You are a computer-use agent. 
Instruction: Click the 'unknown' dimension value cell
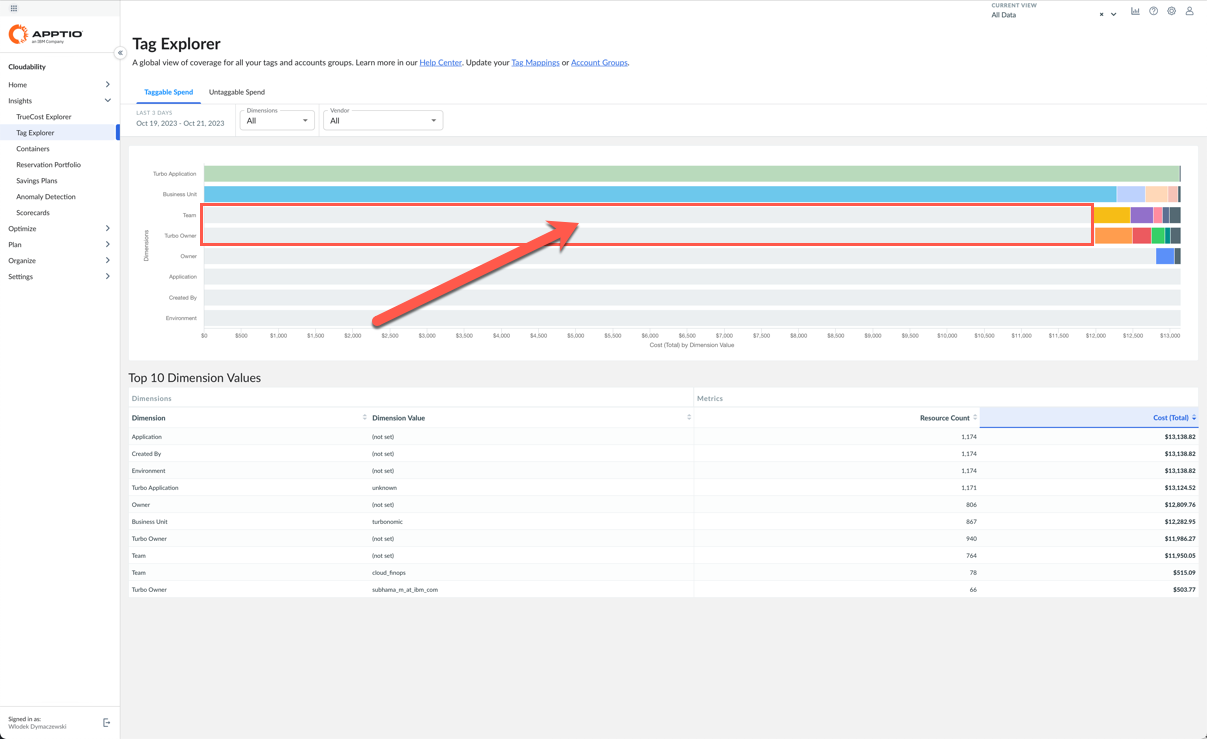click(x=385, y=488)
